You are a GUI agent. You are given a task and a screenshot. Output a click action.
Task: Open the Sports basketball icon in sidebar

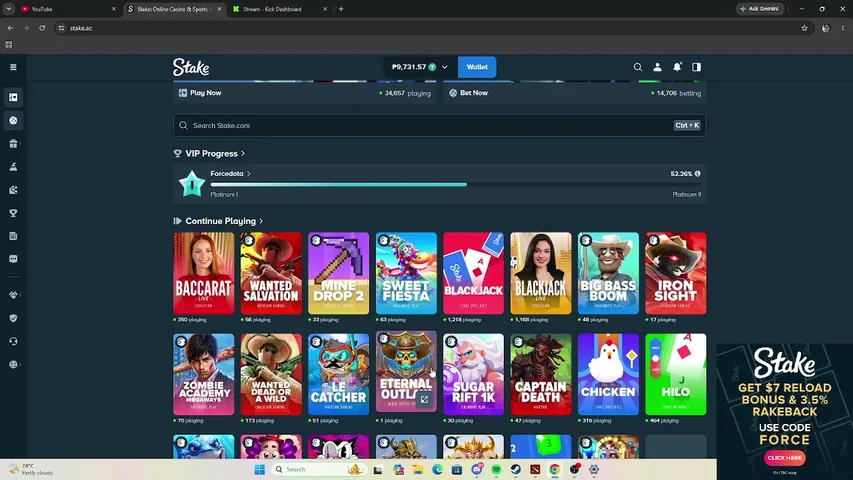pyautogui.click(x=13, y=120)
